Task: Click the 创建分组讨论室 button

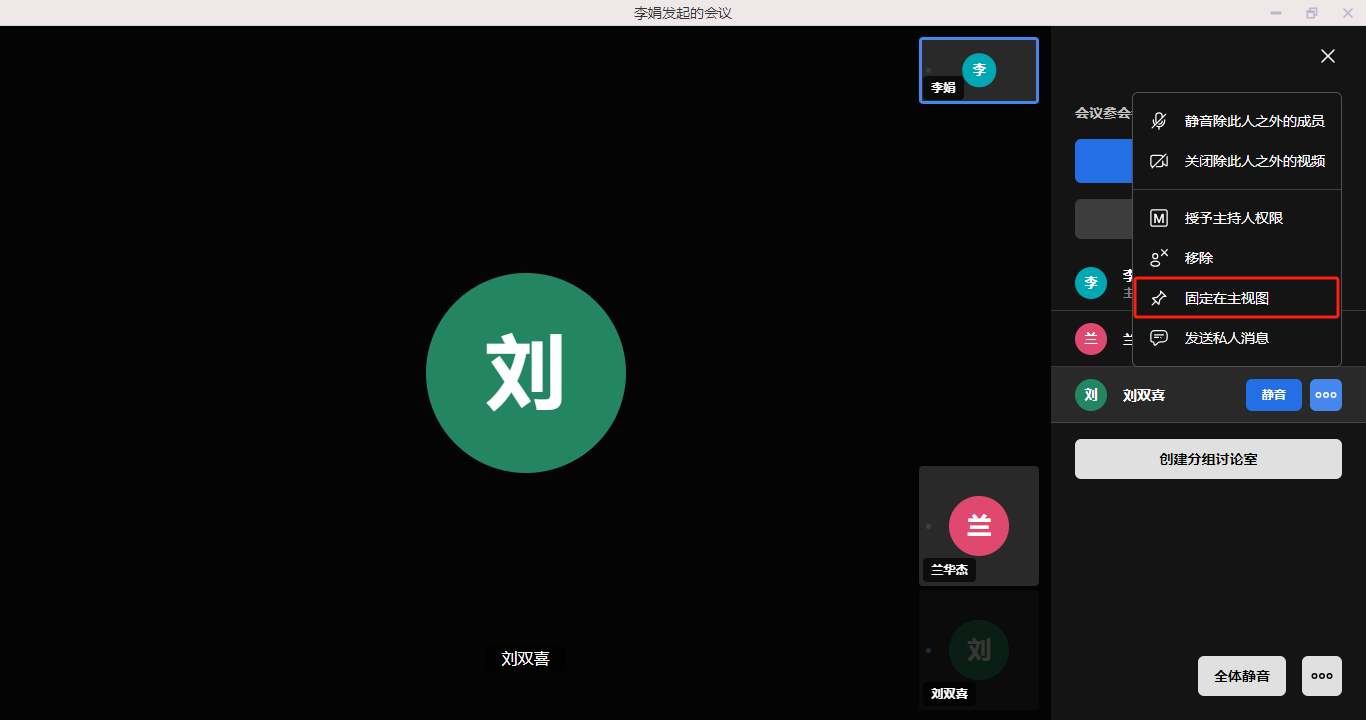Action: [x=1207, y=459]
